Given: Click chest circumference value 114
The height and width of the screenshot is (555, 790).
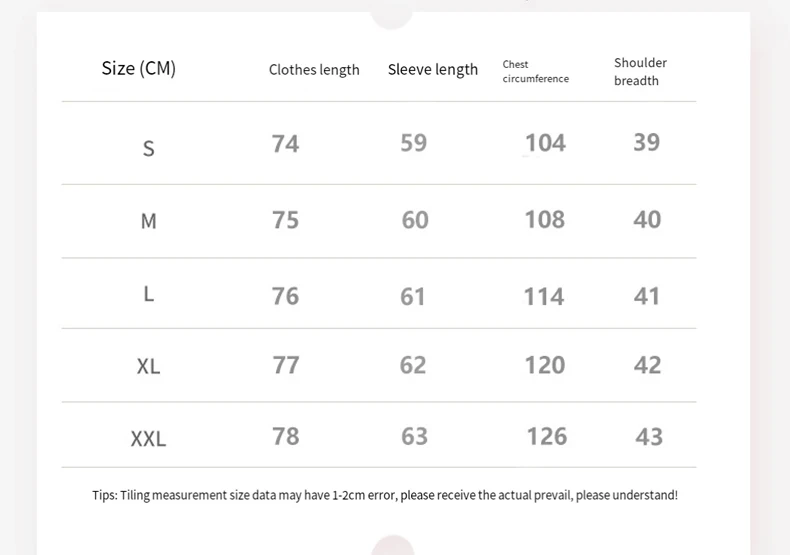Looking at the screenshot, I should [544, 296].
